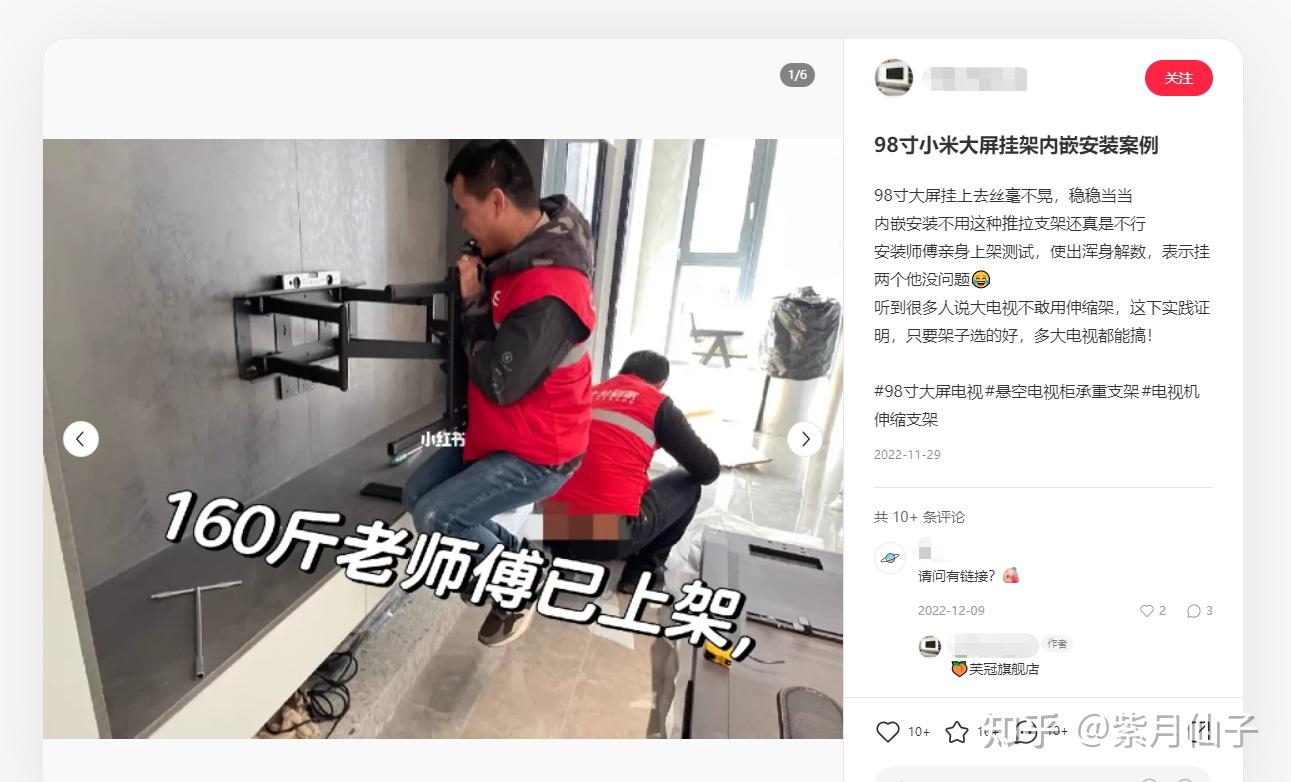Open the commenter's planet avatar
The height and width of the screenshot is (782, 1291).
tap(890, 557)
